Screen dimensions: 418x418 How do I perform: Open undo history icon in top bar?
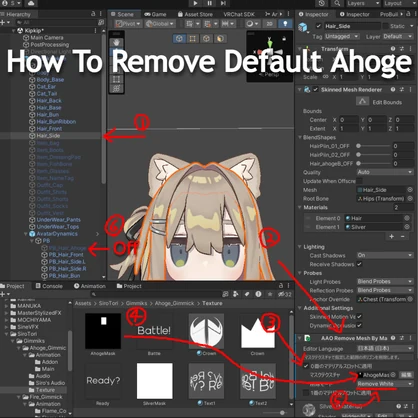click(x=321, y=3)
